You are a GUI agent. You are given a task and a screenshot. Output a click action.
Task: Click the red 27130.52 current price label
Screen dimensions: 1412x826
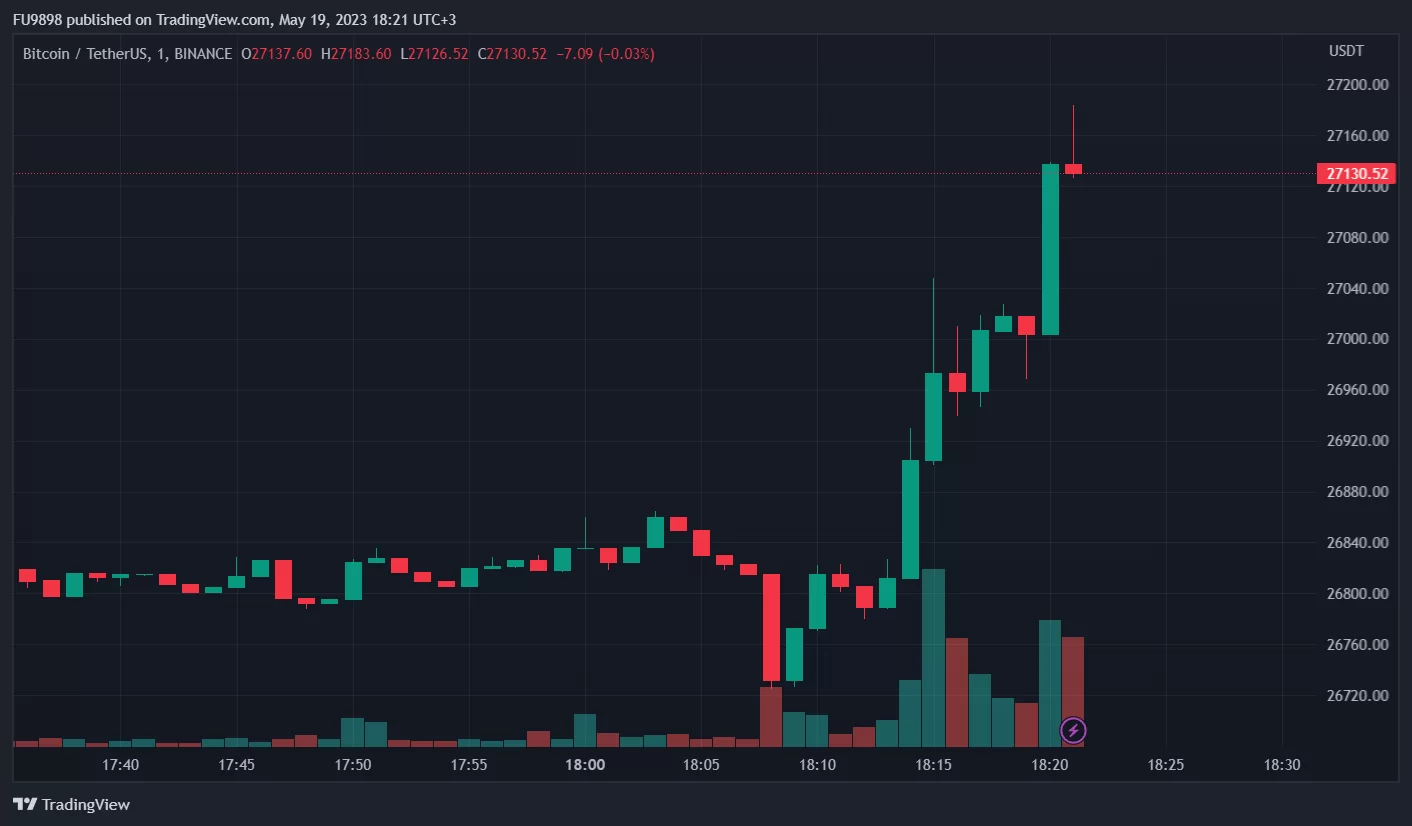(x=1357, y=174)
